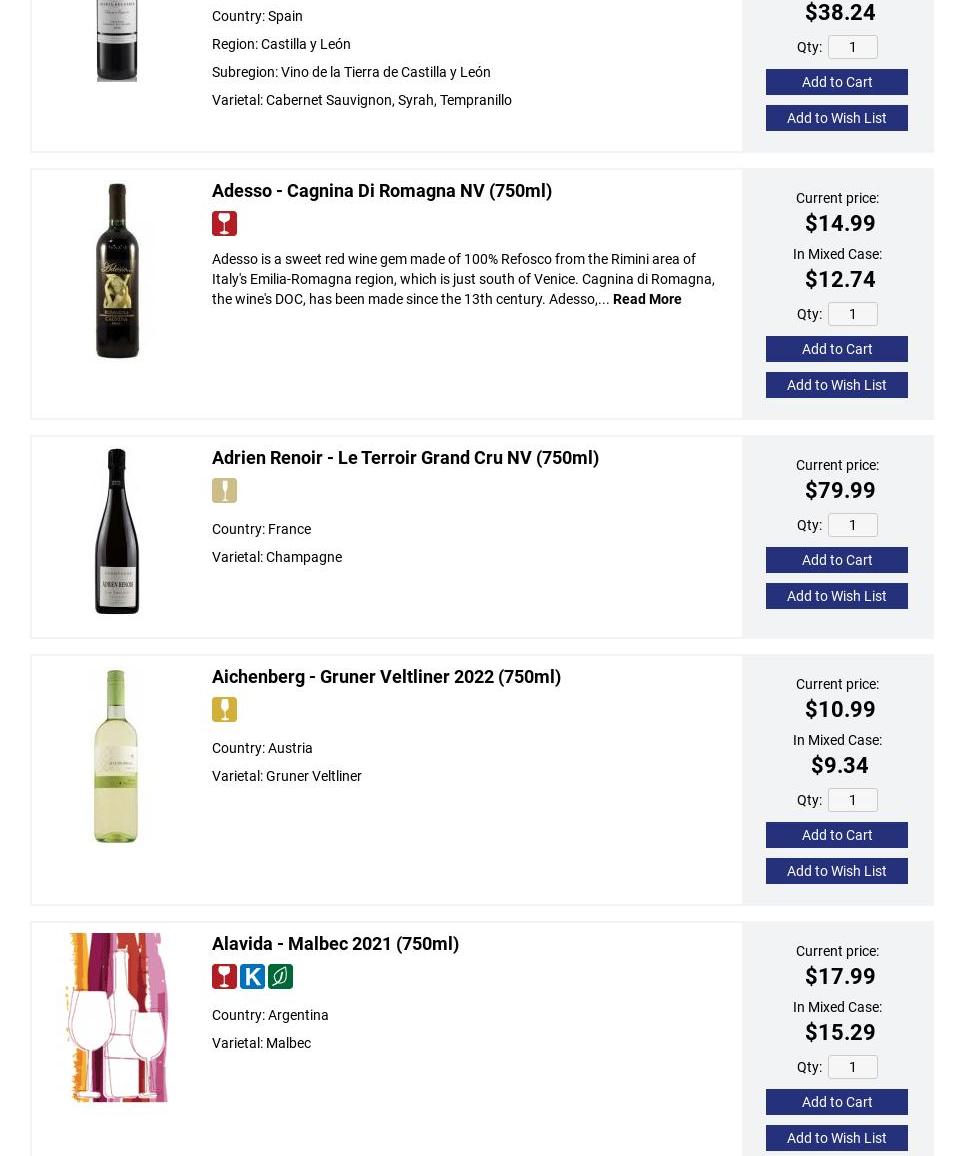Add Aichenberg Gruner Veltliner to cart
960x1156 pixels.
tap(836, 835)
